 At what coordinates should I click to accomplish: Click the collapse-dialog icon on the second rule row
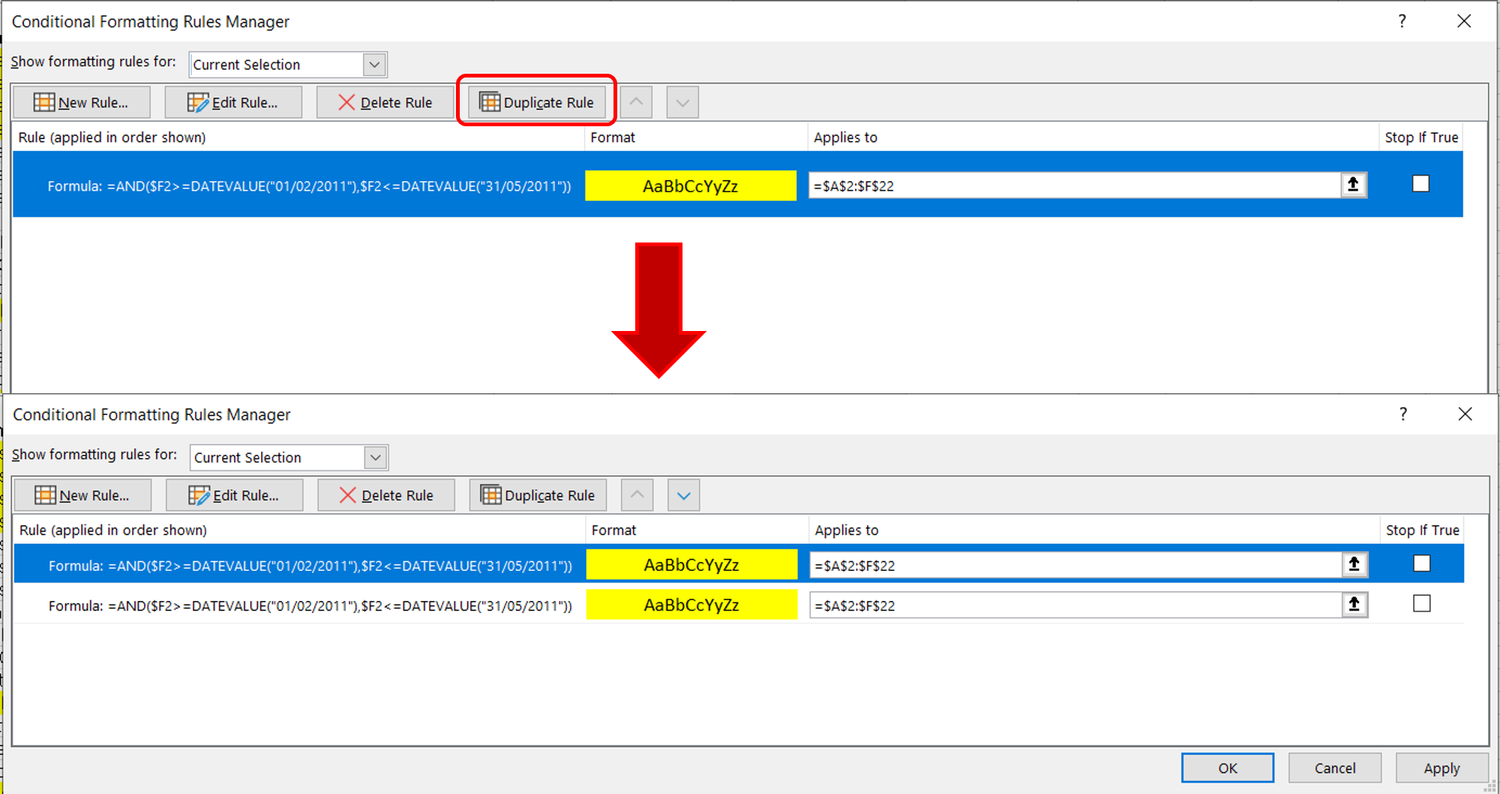tap(1355, 604)
